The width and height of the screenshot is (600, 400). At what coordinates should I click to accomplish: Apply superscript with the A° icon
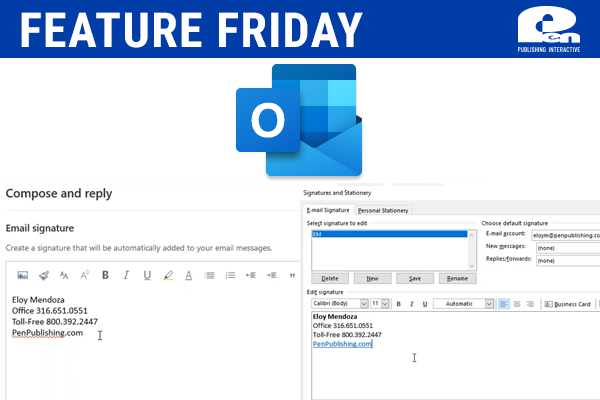tap(85, 275)
